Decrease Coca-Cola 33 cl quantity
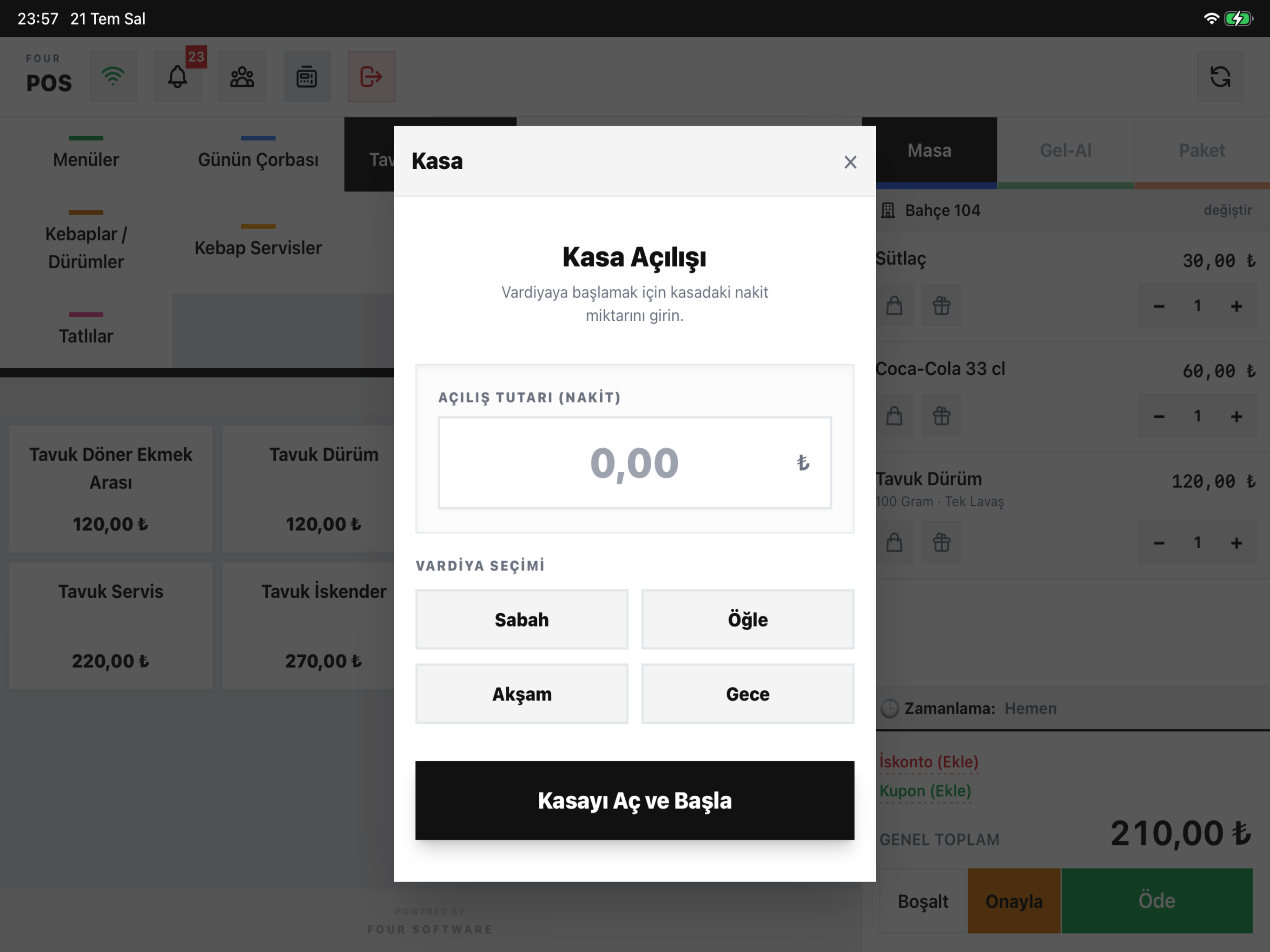This screenshot has width=1270, height=952. pos(1158,416)
